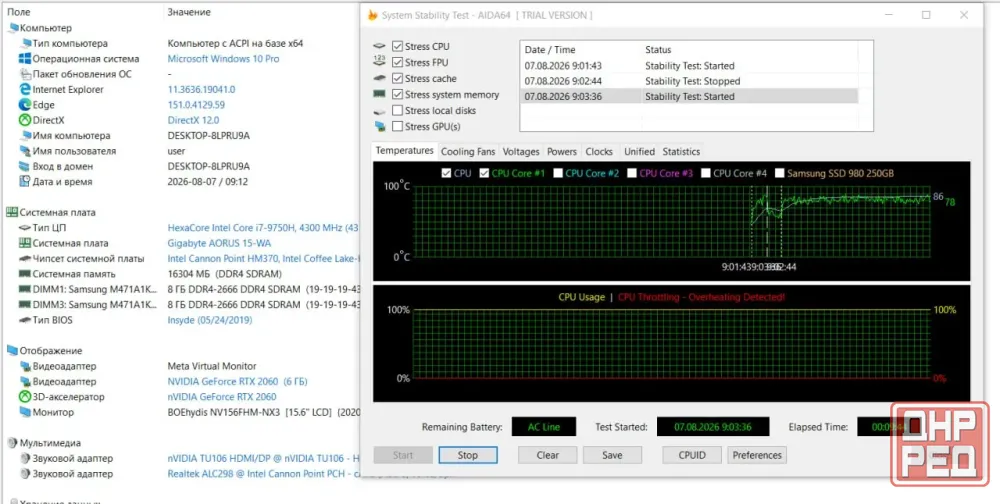Image resolution: width=1000 pixels, height=504 pixels.
Task: Stop the running stability test
Action: pyautogui.click(x=467, y=455)
